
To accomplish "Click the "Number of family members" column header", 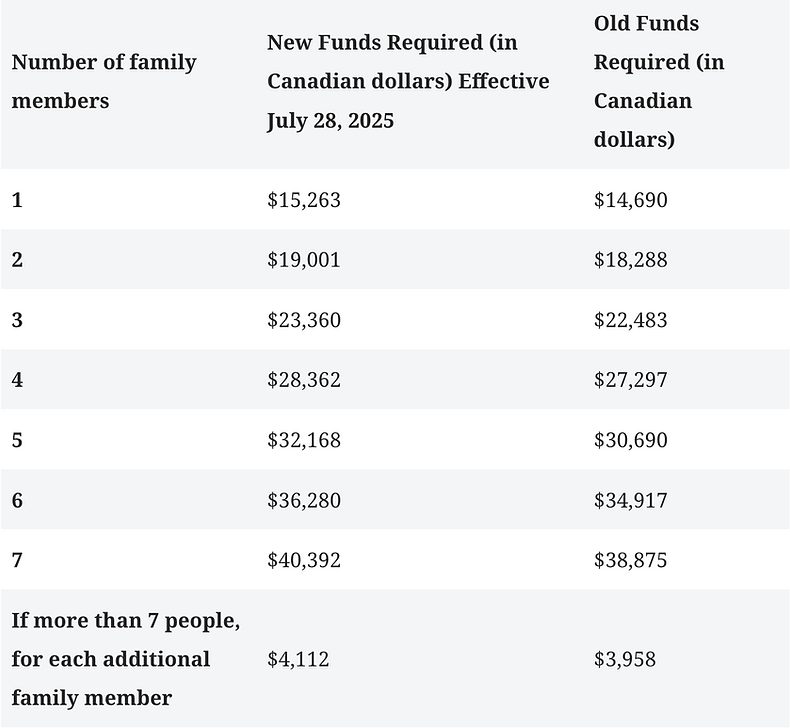I will coord(104,81).
